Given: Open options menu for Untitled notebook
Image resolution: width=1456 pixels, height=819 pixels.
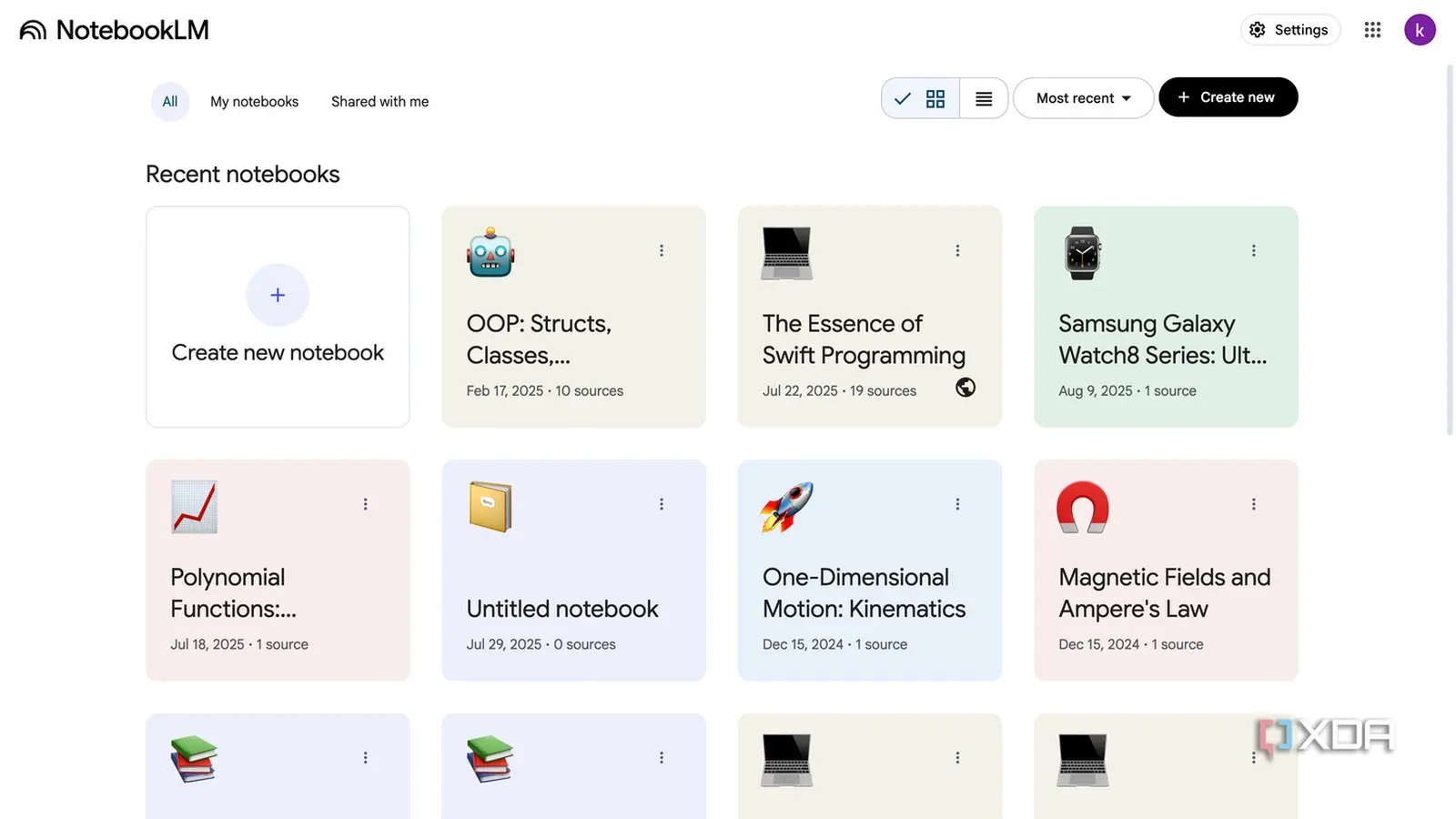Looking at the screenshot, I should pos(662,504).
